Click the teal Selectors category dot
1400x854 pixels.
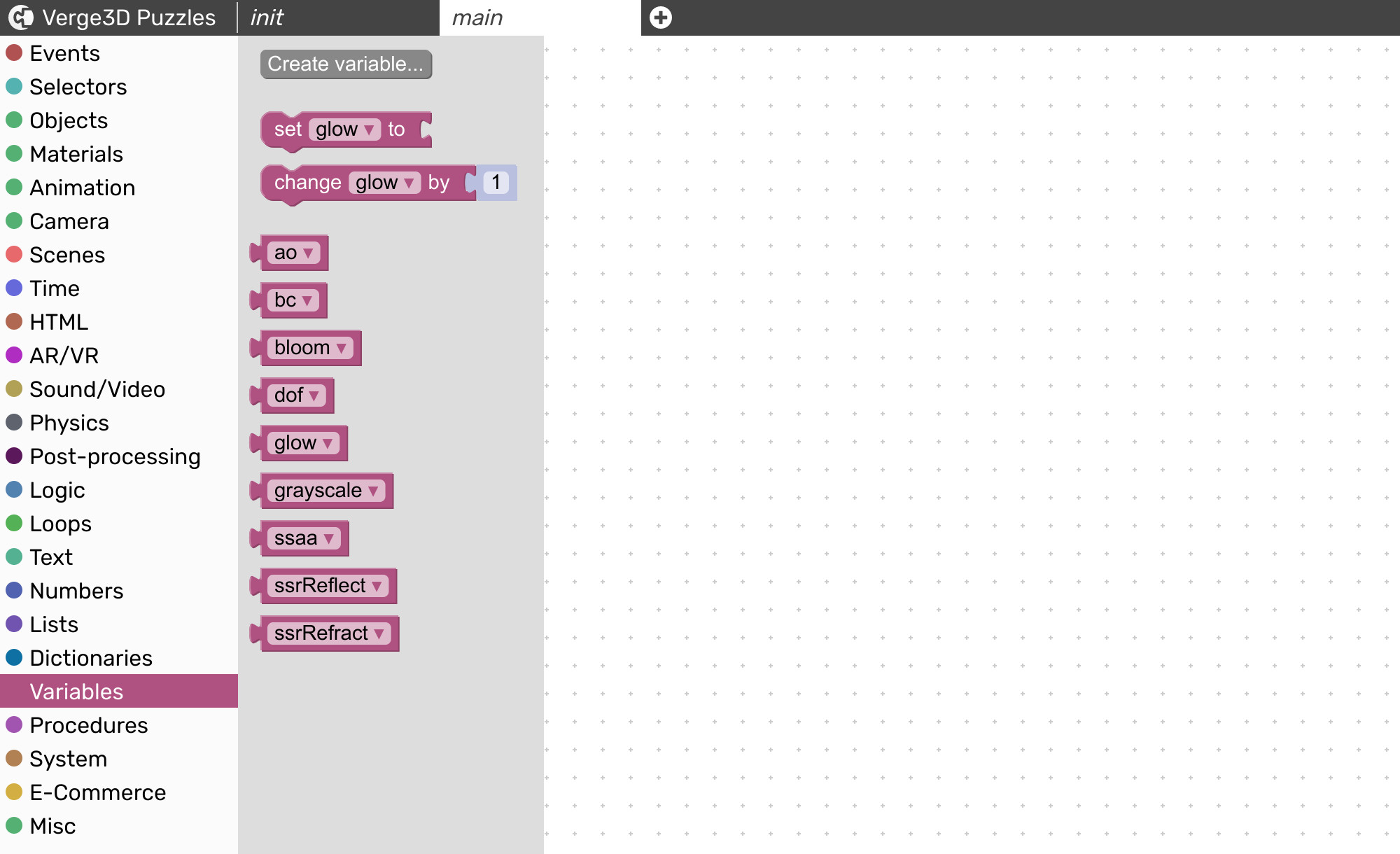tap(14, 86)
